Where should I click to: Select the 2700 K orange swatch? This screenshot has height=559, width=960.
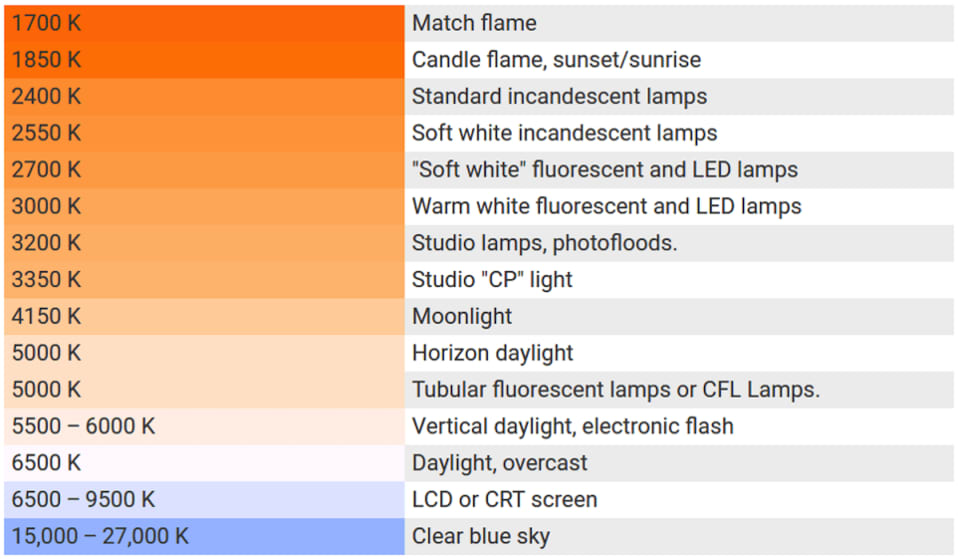(204, 170)
